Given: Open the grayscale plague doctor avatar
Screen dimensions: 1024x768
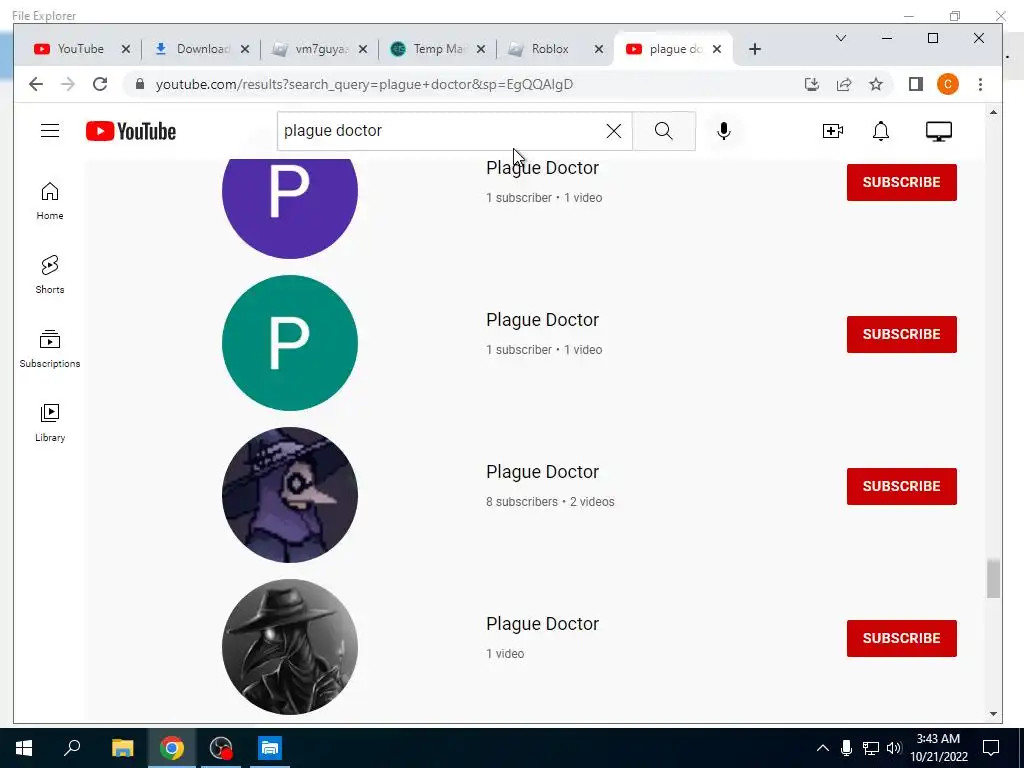Looking at the screenshot, I should click(x=290, y=647).
